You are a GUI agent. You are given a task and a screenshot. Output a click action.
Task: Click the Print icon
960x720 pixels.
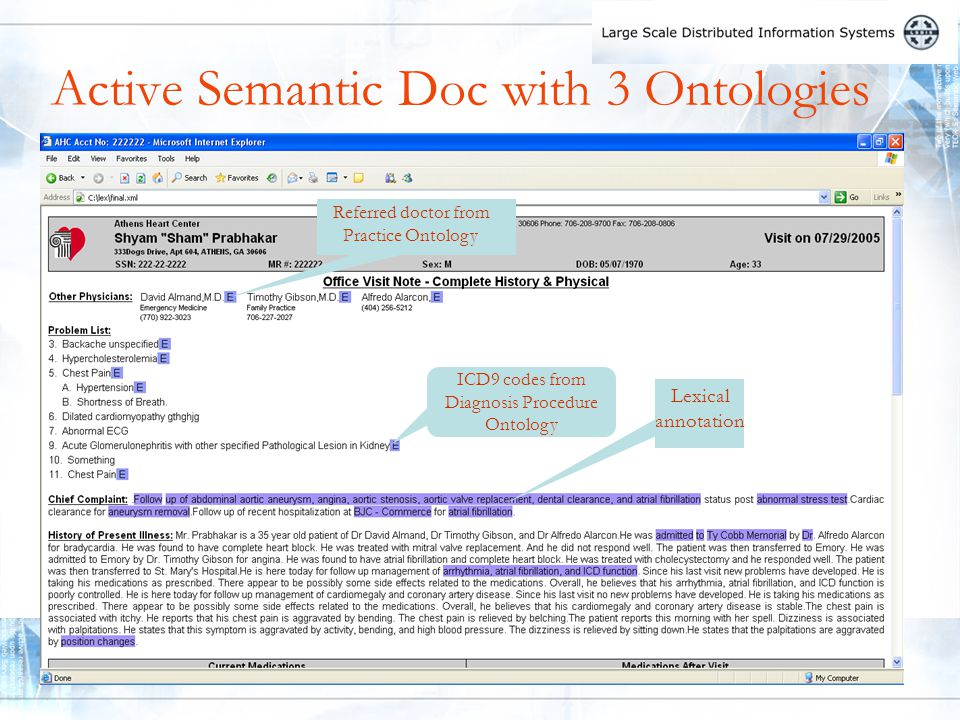point(313,178)
